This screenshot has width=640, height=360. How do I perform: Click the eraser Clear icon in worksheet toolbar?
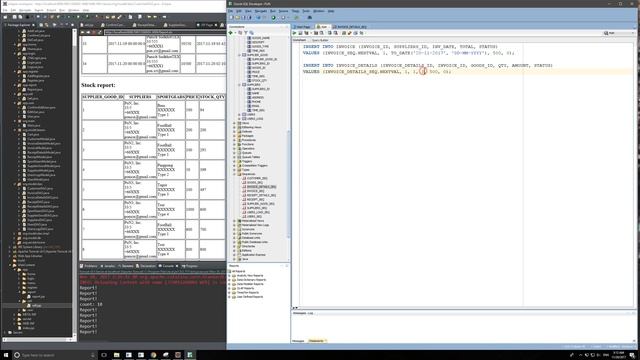coord(350,33)
